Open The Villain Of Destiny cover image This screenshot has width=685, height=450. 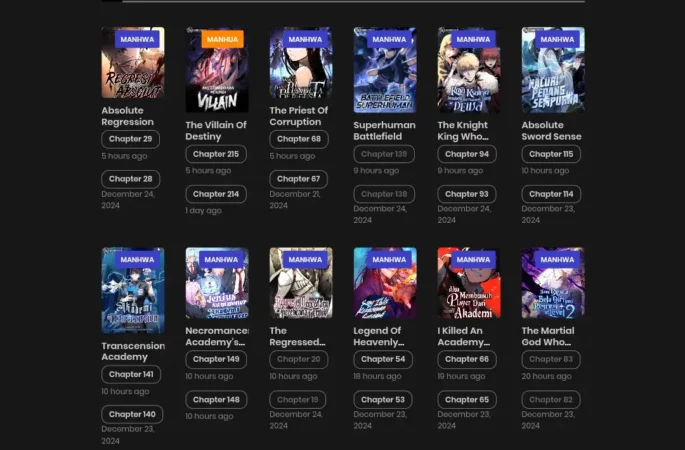[x=217, y=70]
